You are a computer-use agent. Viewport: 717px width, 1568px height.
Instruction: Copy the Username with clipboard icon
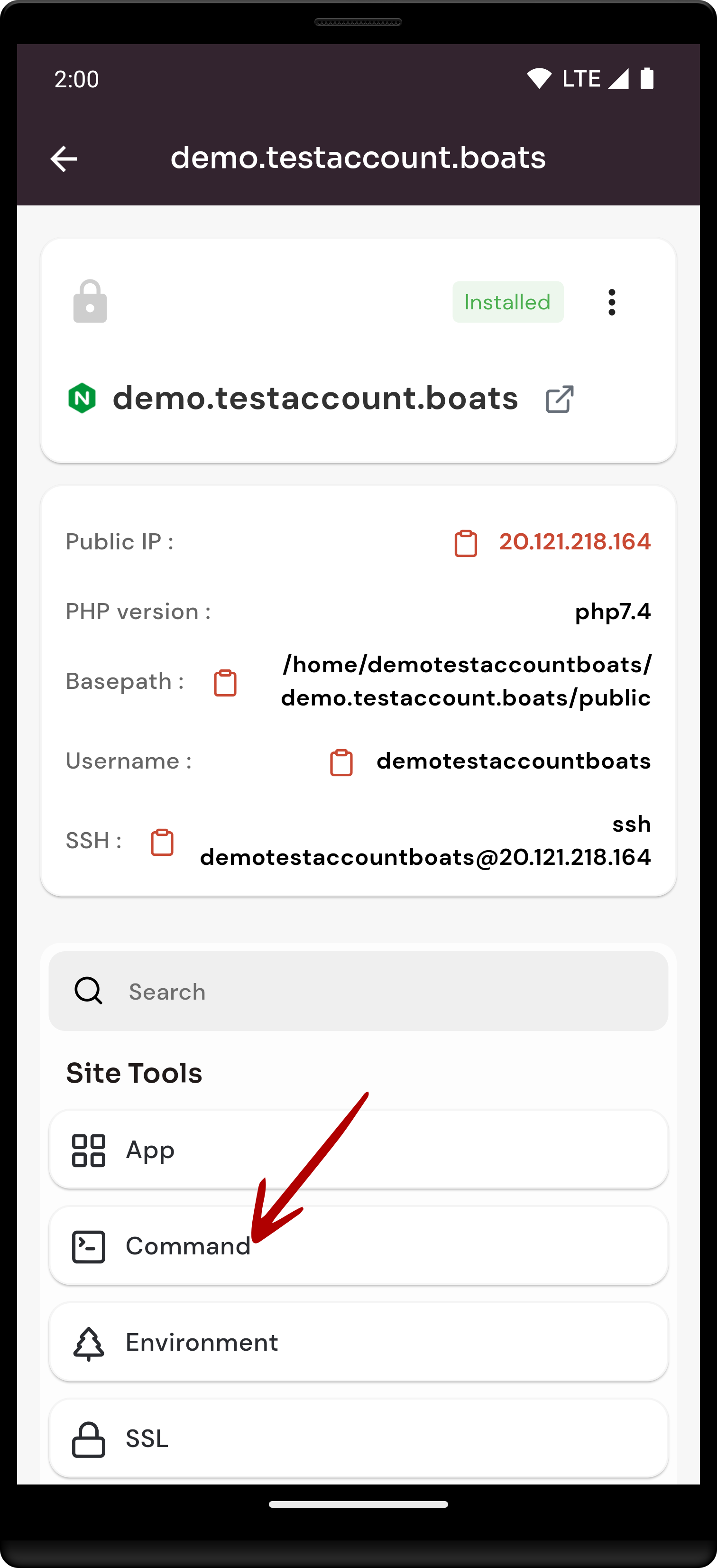tap(341, 762)
